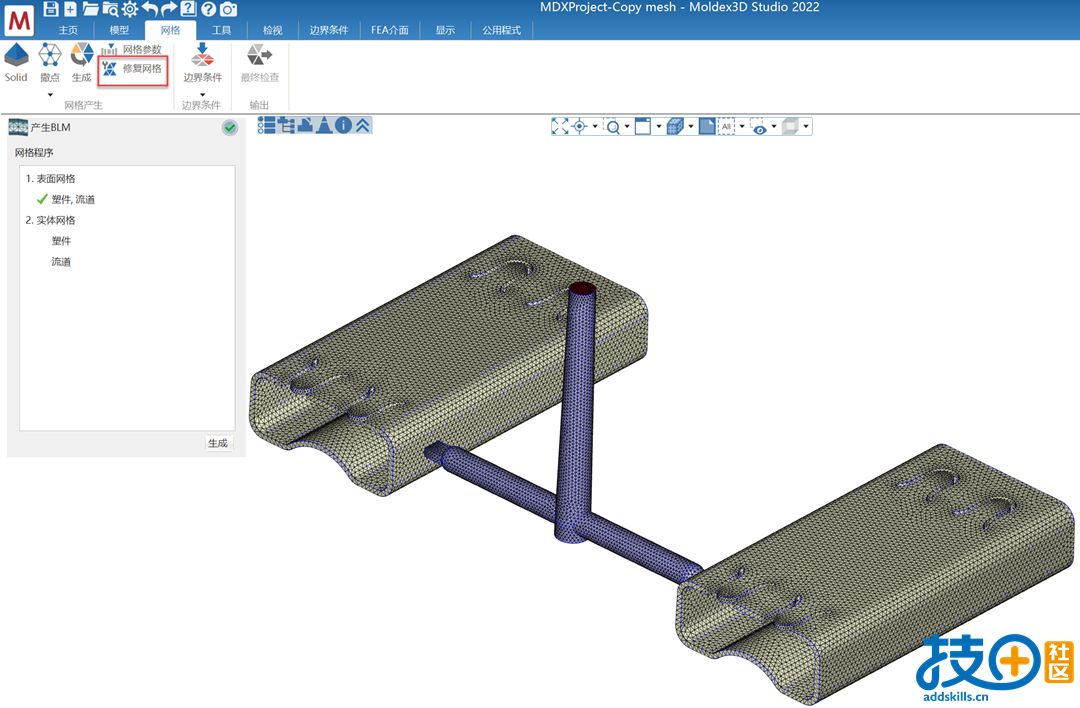Open the dropdown next to the eye visibility icon
The height and width of the screenshot is (708, 1080).
click(x=774, y=126)
